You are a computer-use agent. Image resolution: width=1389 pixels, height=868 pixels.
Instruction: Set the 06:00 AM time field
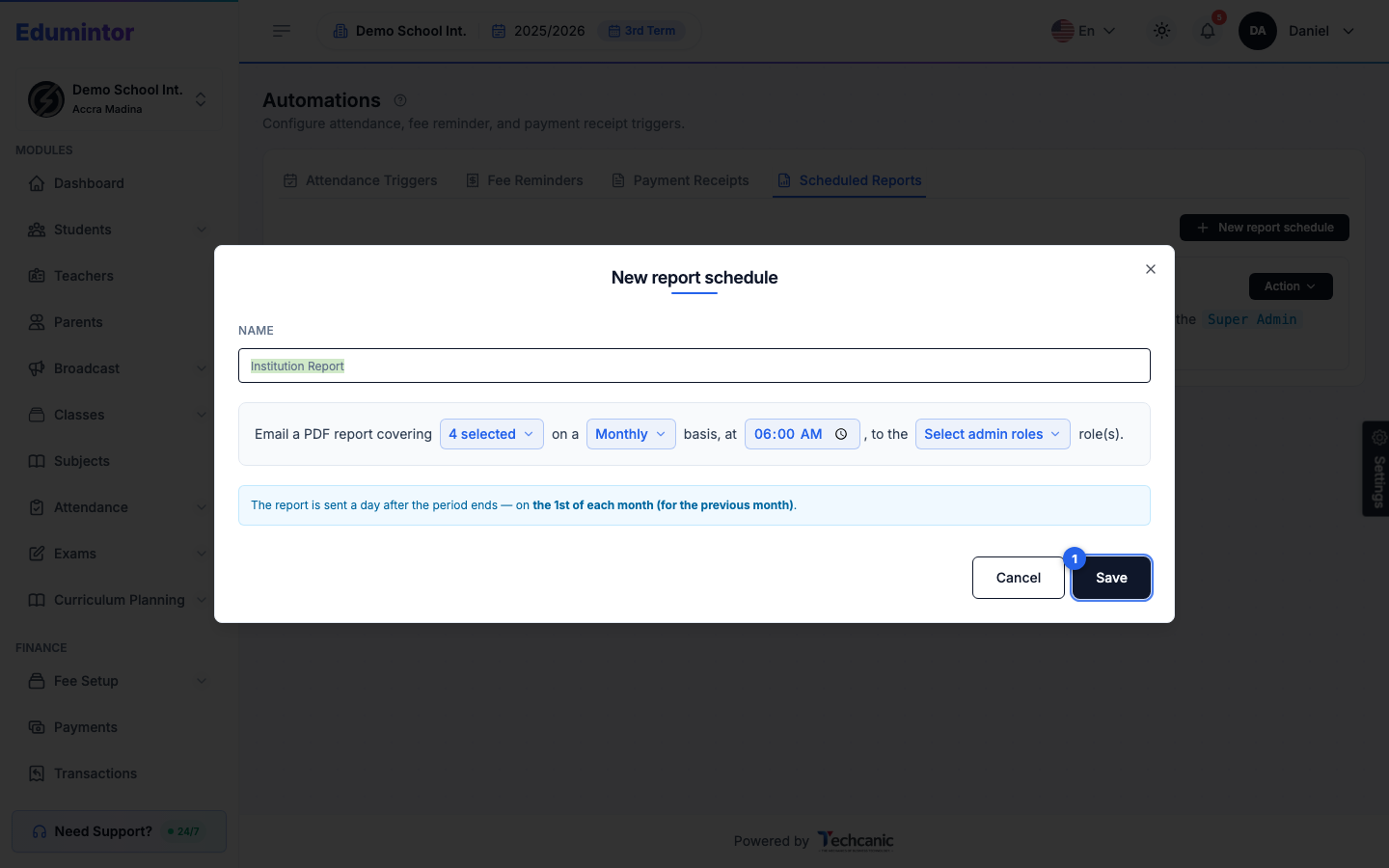click(802, 434)
